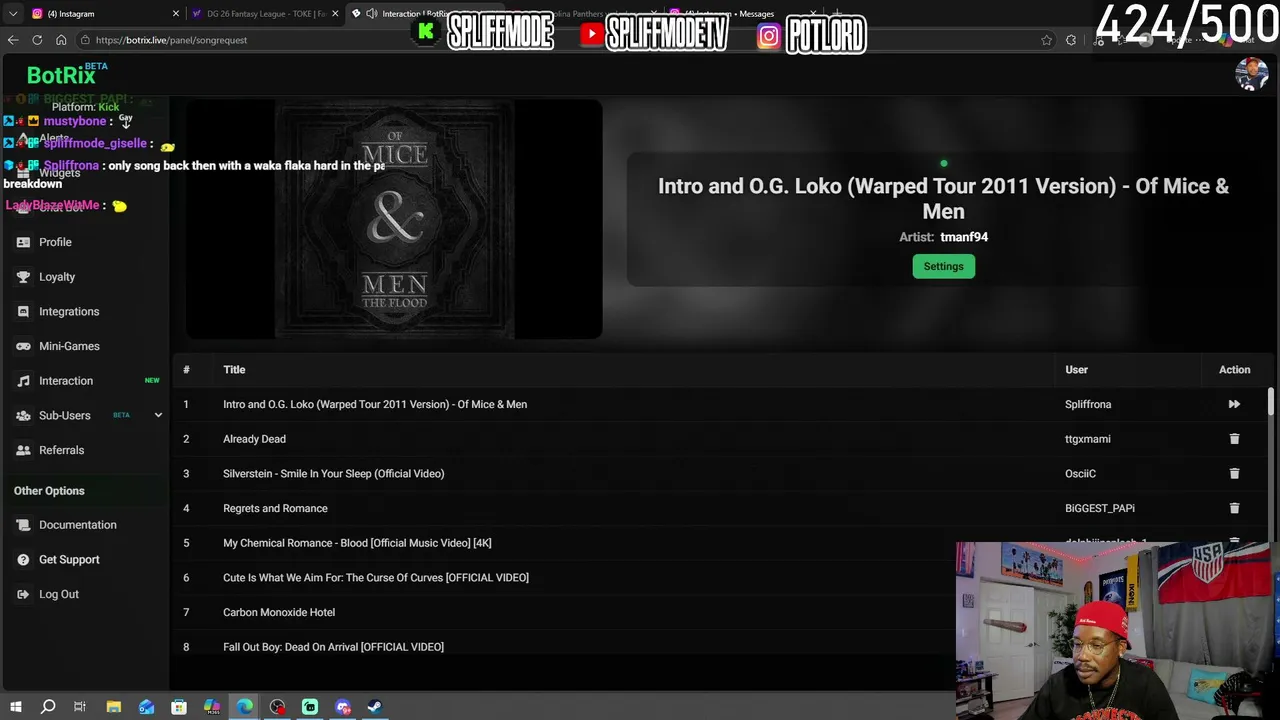Open the Windows Start menu

pos(15,707)
